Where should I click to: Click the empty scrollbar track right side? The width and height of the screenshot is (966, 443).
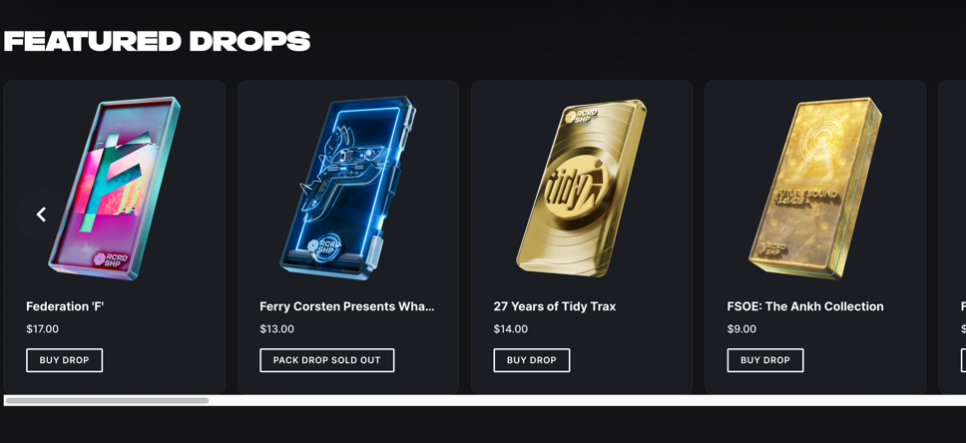(x=600, y=401)
